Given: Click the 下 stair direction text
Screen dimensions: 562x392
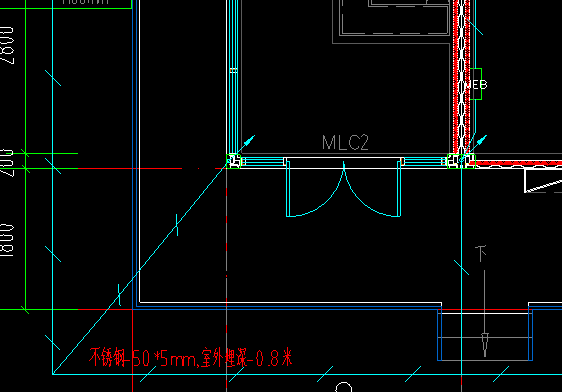Looking at the screenshot, I should pyautogui.click(x=481, y=253).
